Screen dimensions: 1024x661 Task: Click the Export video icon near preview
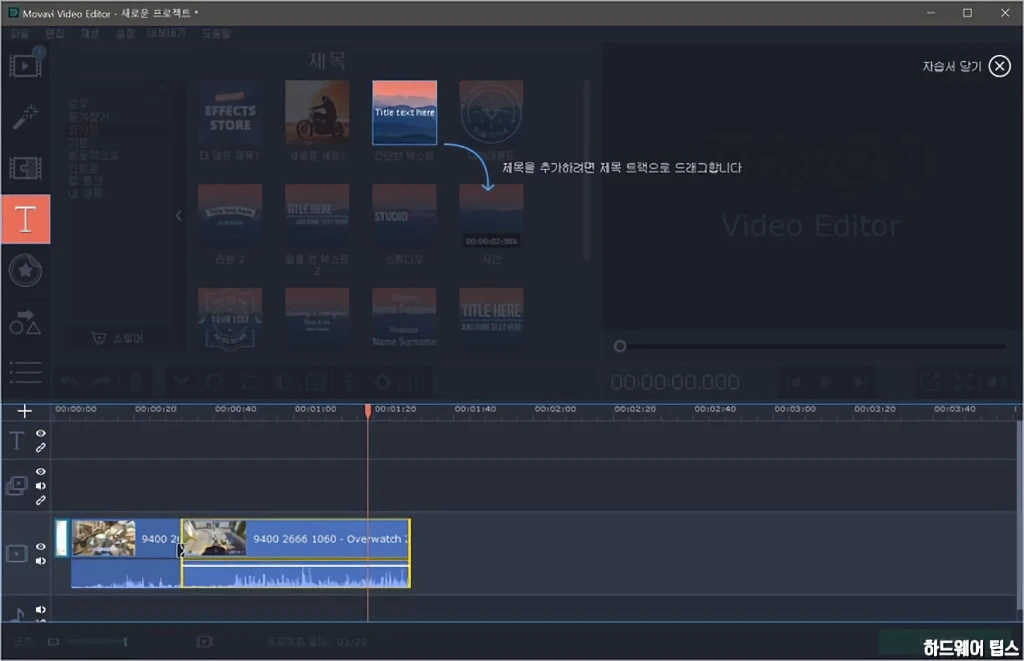pos(930,382)
